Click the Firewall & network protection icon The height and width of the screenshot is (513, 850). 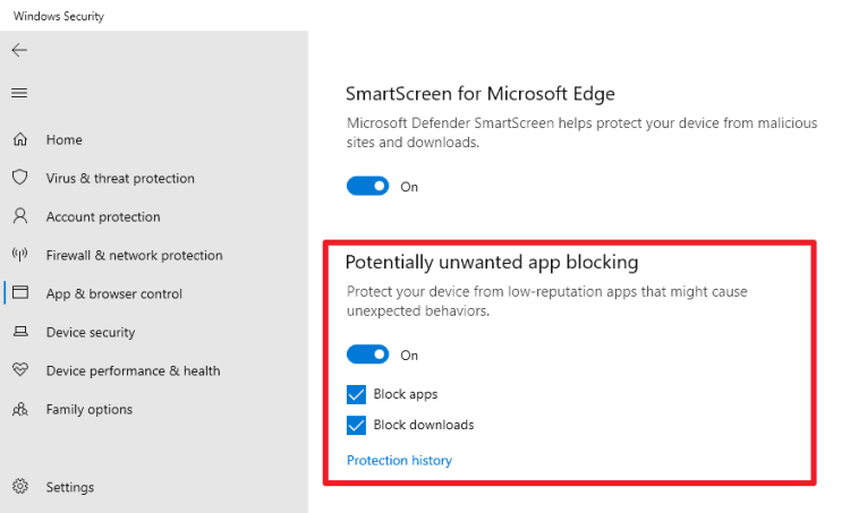point(20,255)
